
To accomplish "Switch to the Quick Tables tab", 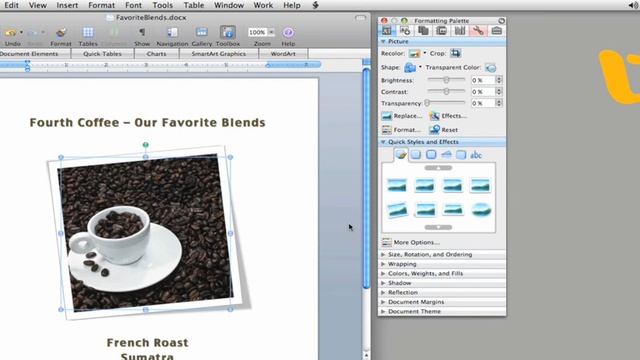I will point(102,54).
